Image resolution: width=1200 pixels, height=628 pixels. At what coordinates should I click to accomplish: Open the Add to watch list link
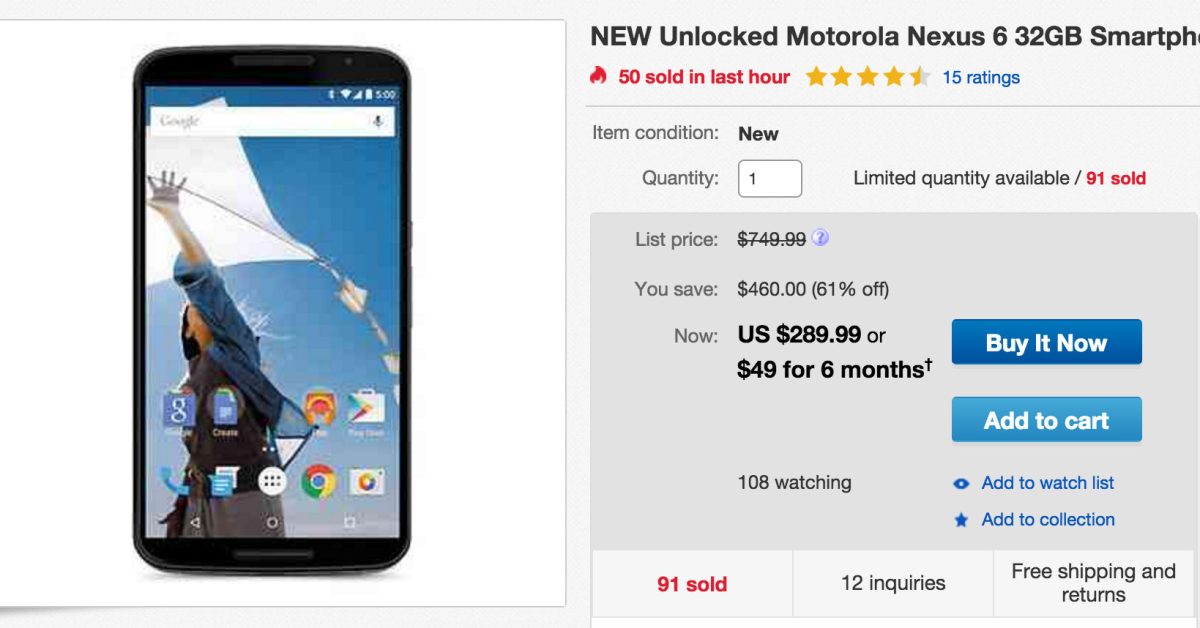pos(1047,483)
